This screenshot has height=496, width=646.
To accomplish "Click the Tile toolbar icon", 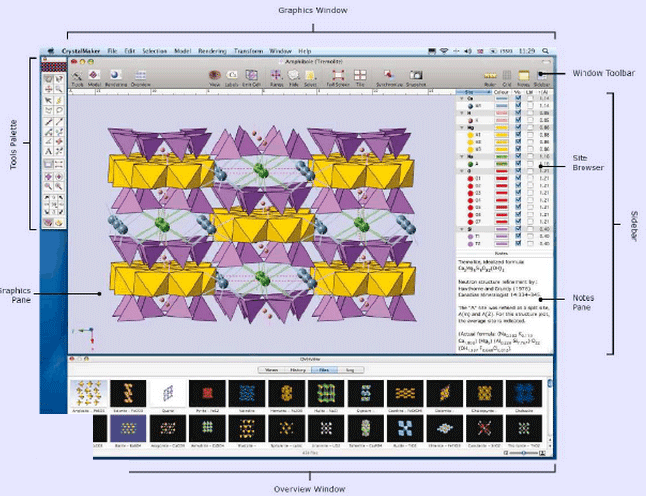I will point(360,77).
